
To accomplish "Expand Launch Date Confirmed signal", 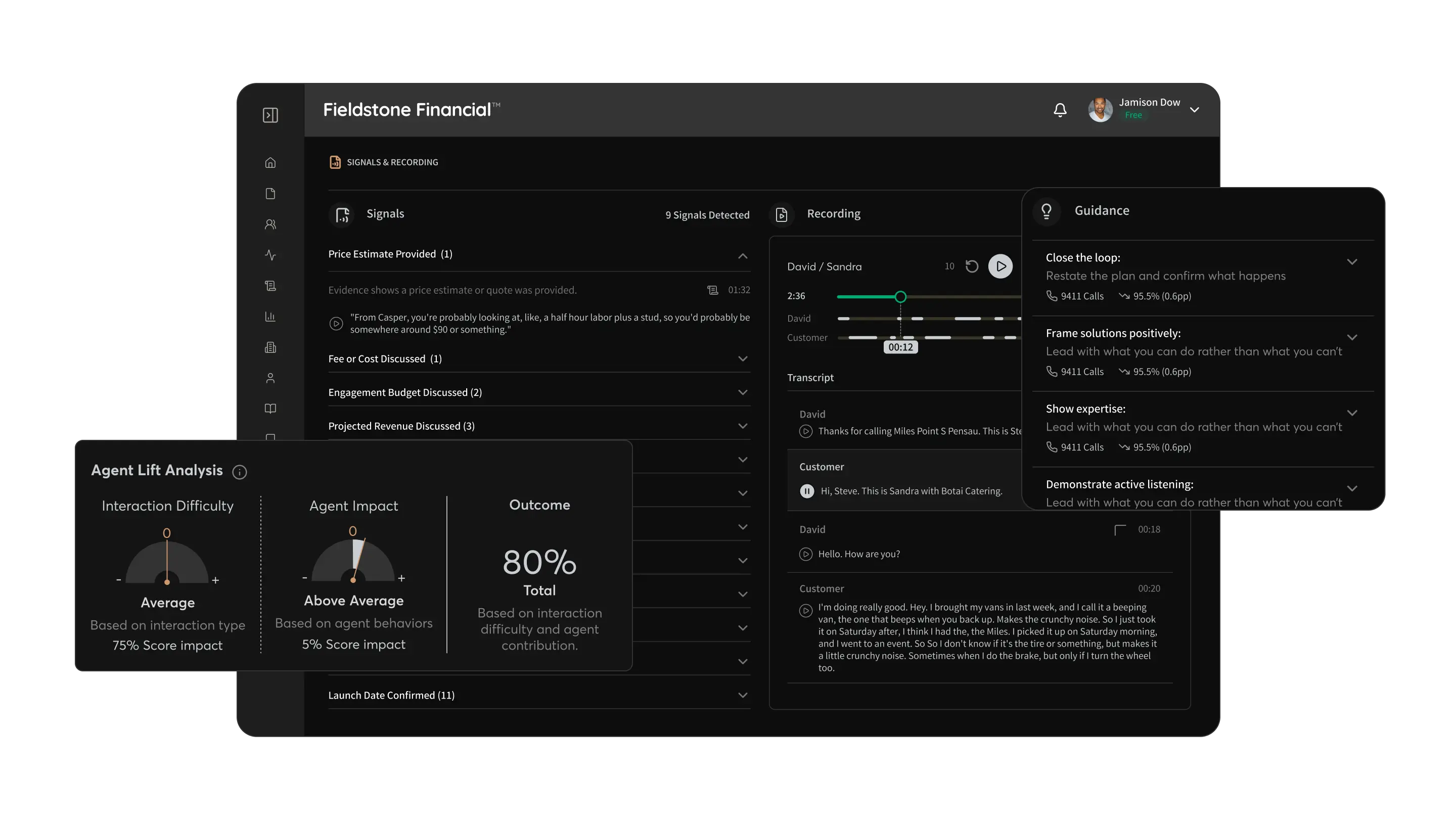I will pos(743,695).
